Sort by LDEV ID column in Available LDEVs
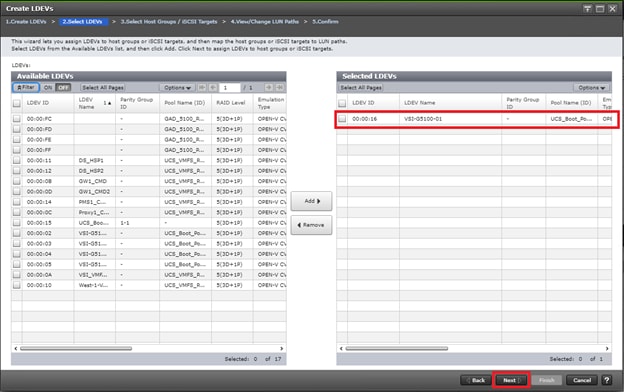This screenshot has height=392, width=624. coord(48,103)
